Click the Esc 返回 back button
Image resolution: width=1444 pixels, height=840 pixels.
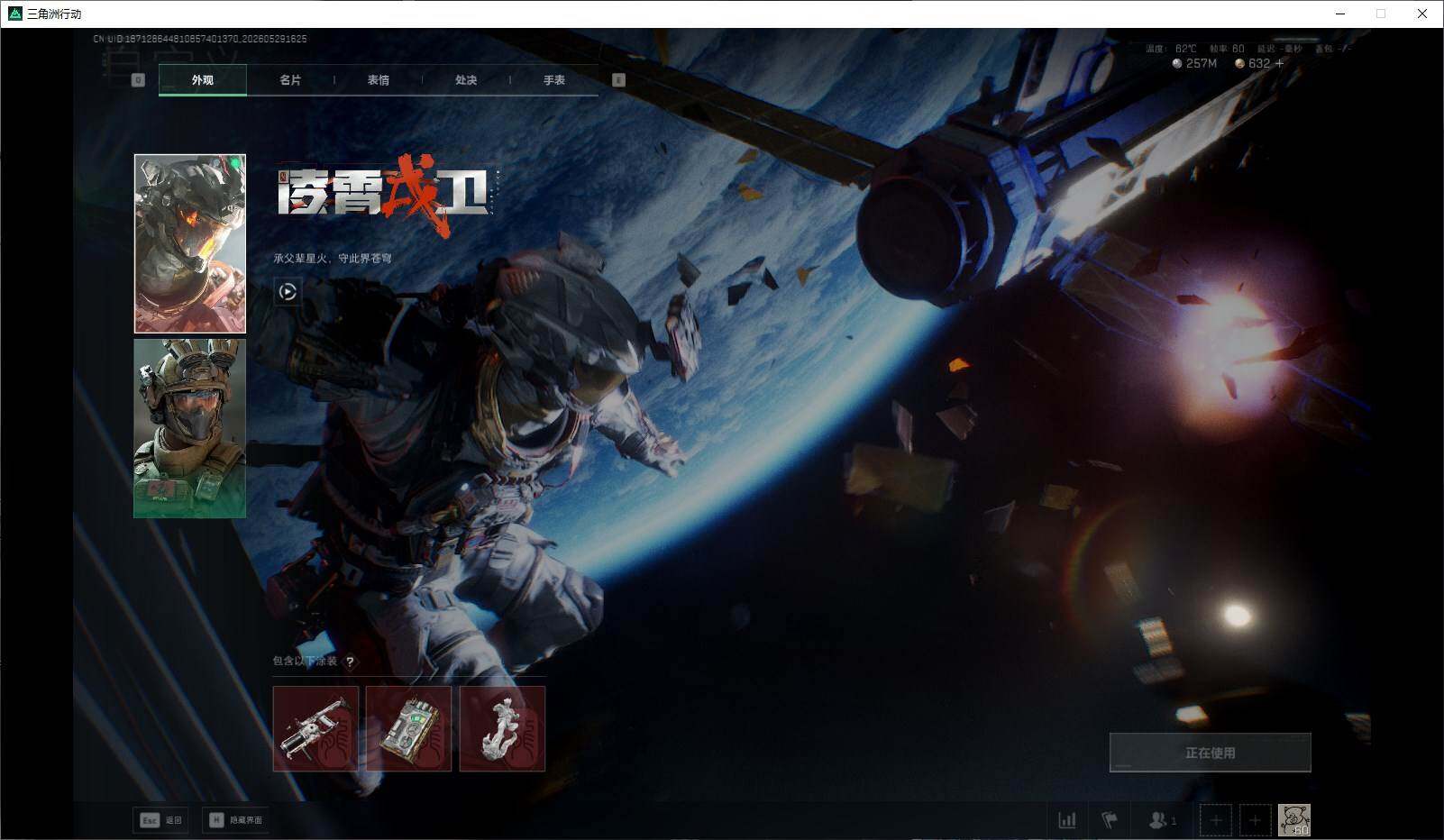[x=160, y=820]
